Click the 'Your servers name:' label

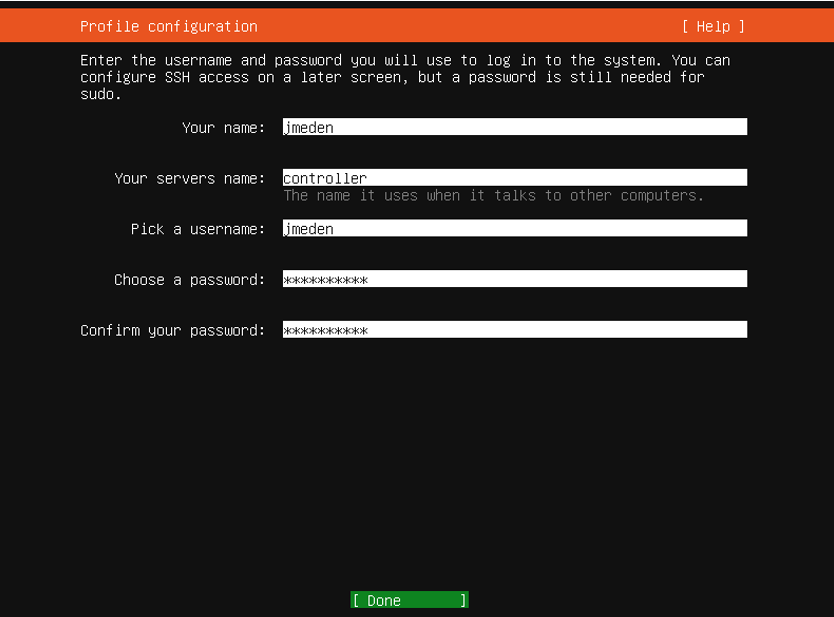[x=189, y=178]
